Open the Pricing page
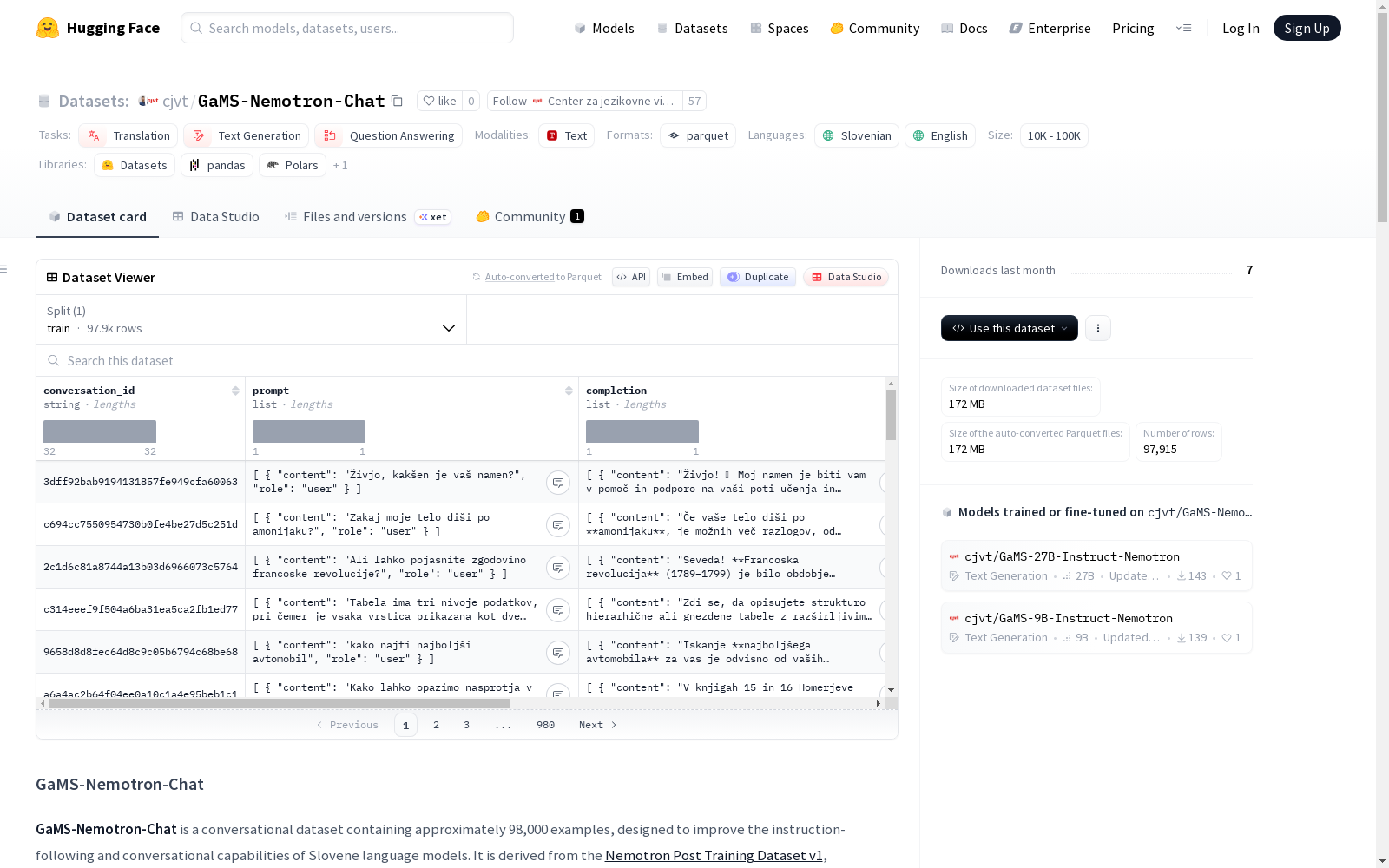Viewport: 1389px width, 868px height. click(x=1133, y=28)
